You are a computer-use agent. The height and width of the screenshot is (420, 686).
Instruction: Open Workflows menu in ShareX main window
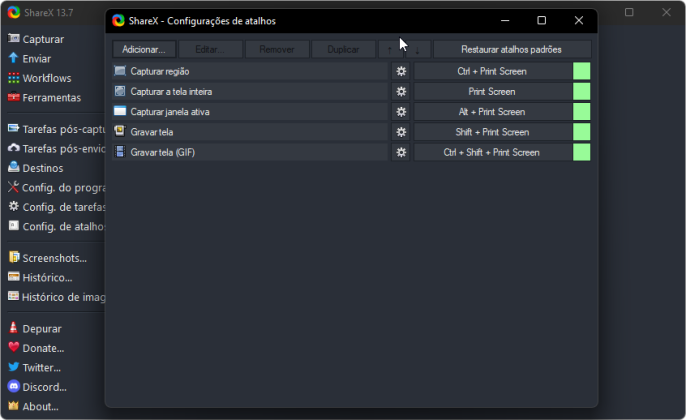[x=40, y=78]
